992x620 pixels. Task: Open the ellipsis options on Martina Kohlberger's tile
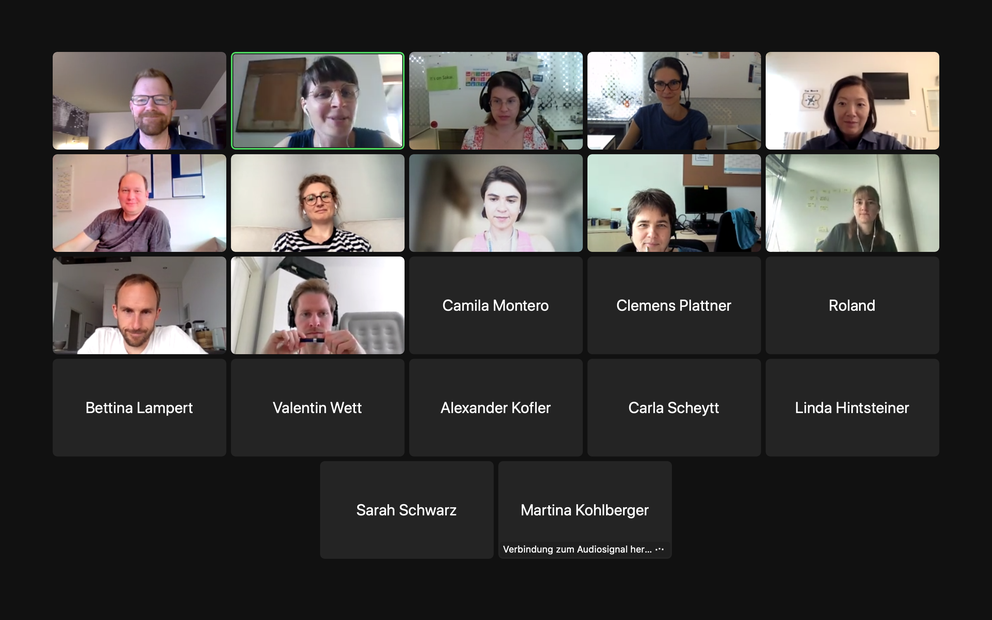(x=660, y=549)
